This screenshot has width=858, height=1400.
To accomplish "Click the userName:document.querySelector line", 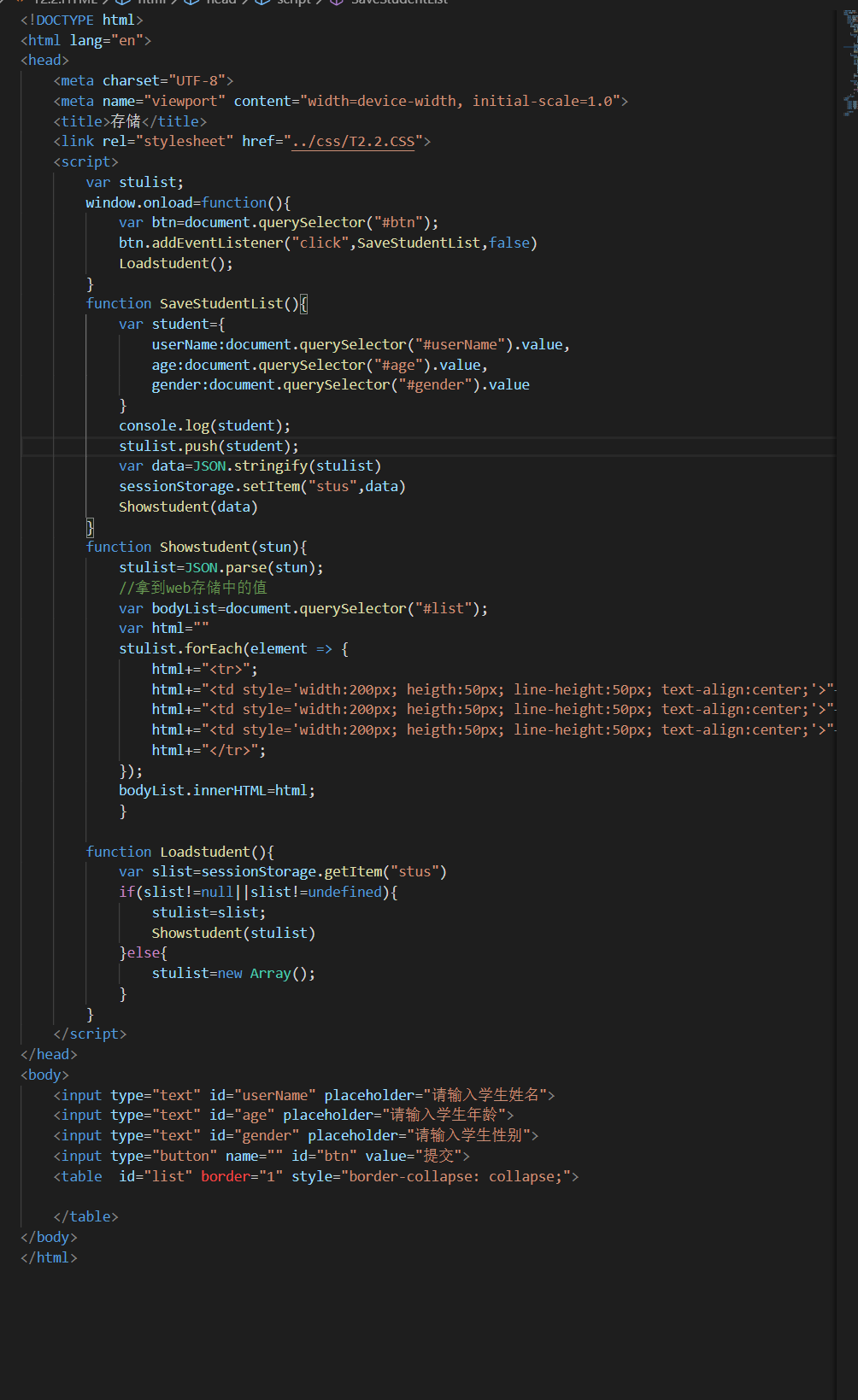I will pos(361,344).
